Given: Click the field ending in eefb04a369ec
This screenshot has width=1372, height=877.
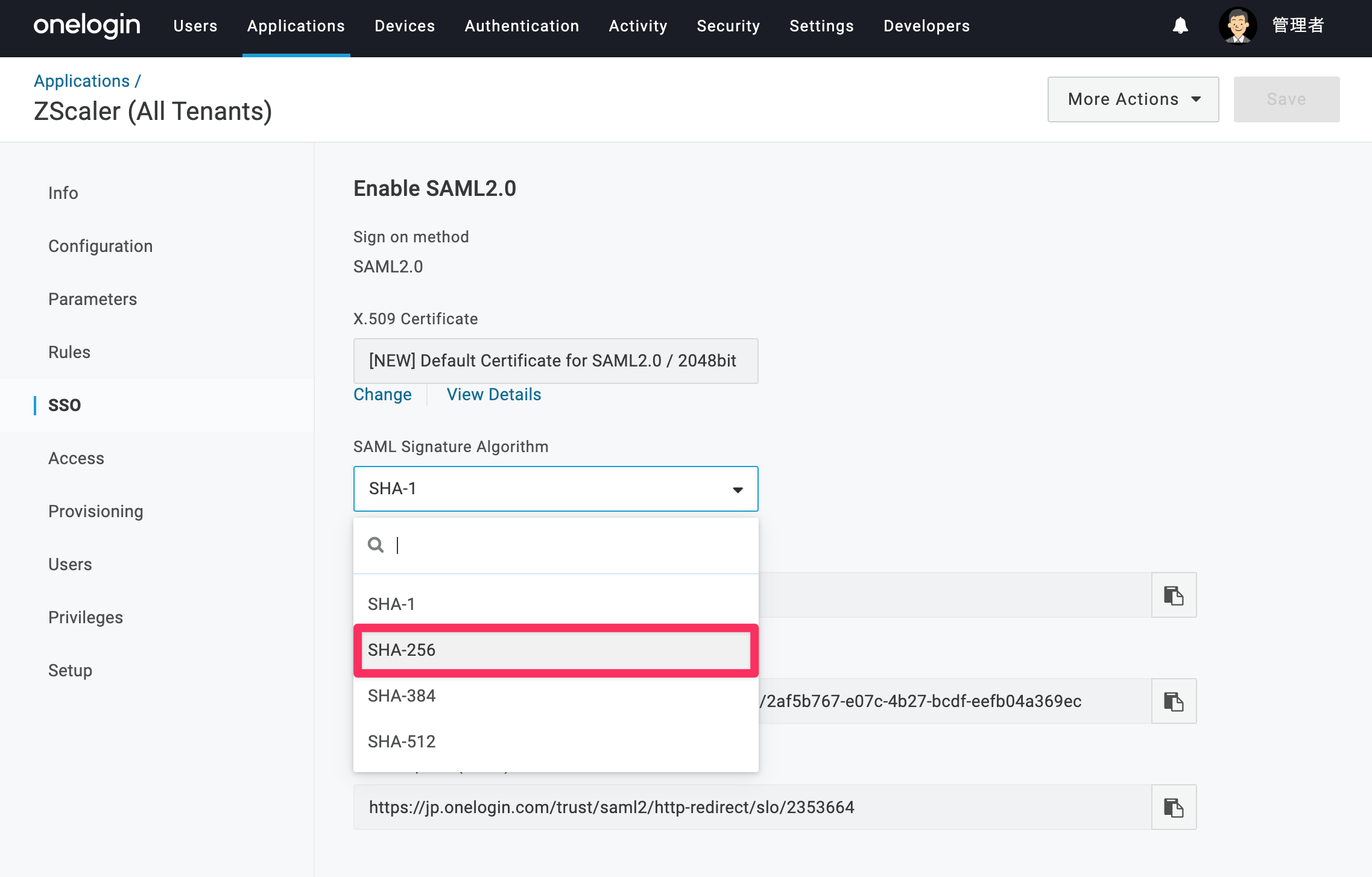Looking at the screenshot, I should point(955,701).
